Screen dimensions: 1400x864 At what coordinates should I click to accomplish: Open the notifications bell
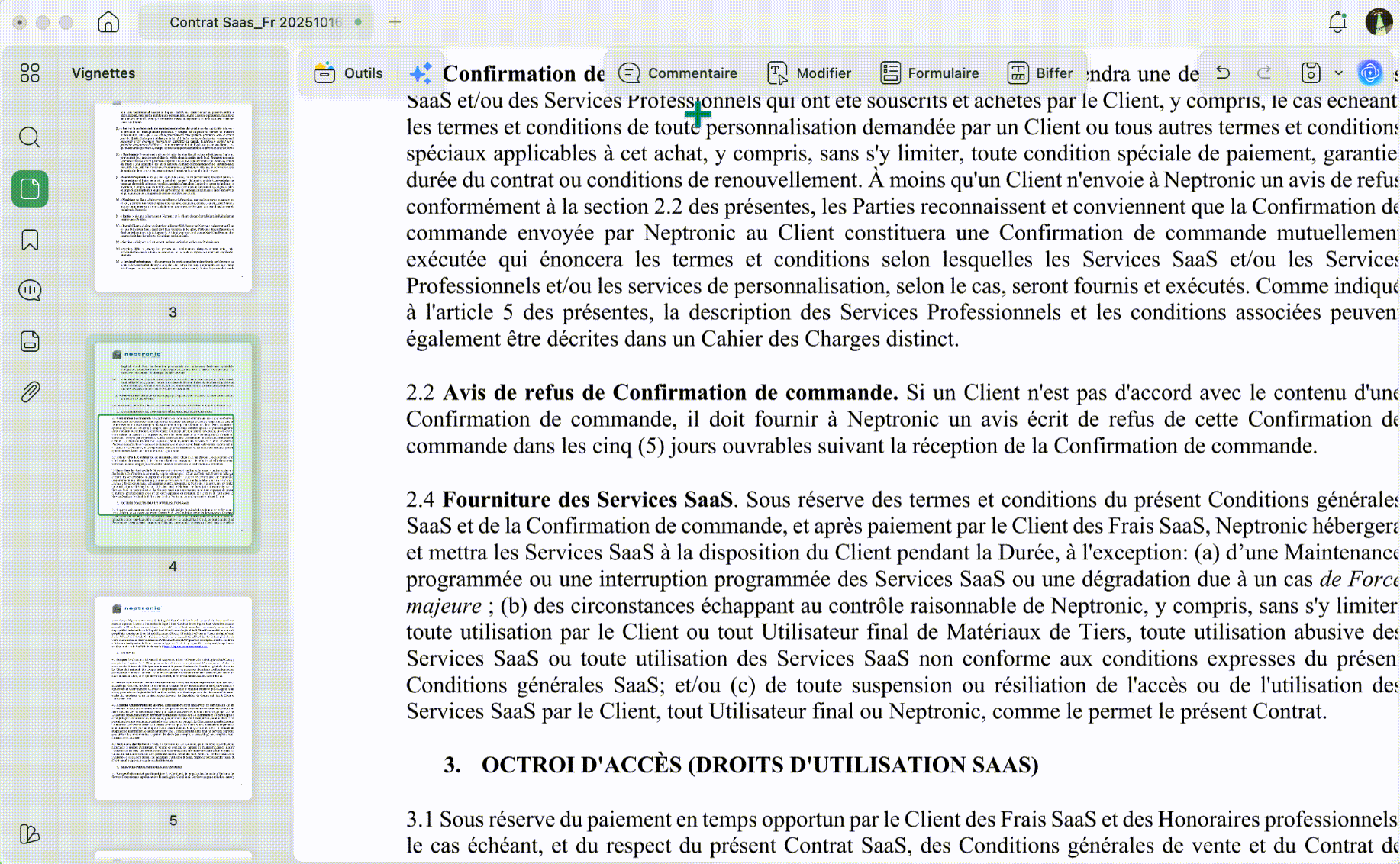tap(1337, 22)
